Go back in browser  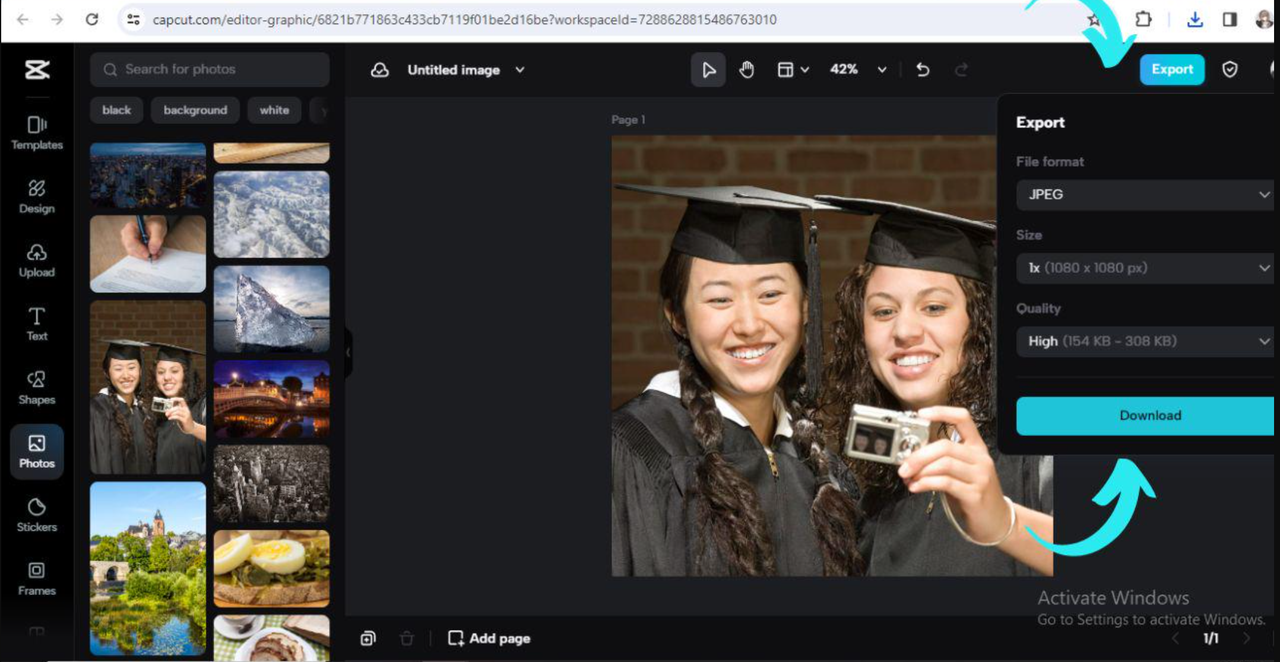tap(23, 19)
